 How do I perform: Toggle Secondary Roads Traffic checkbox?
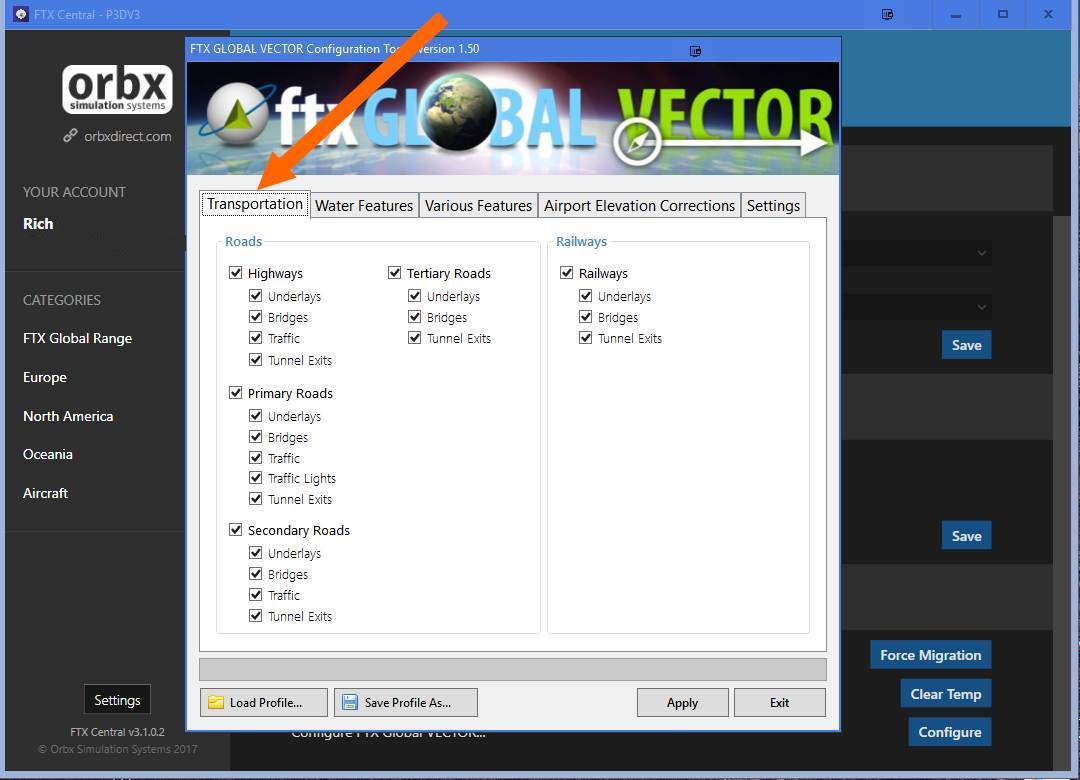pos(256,595)
